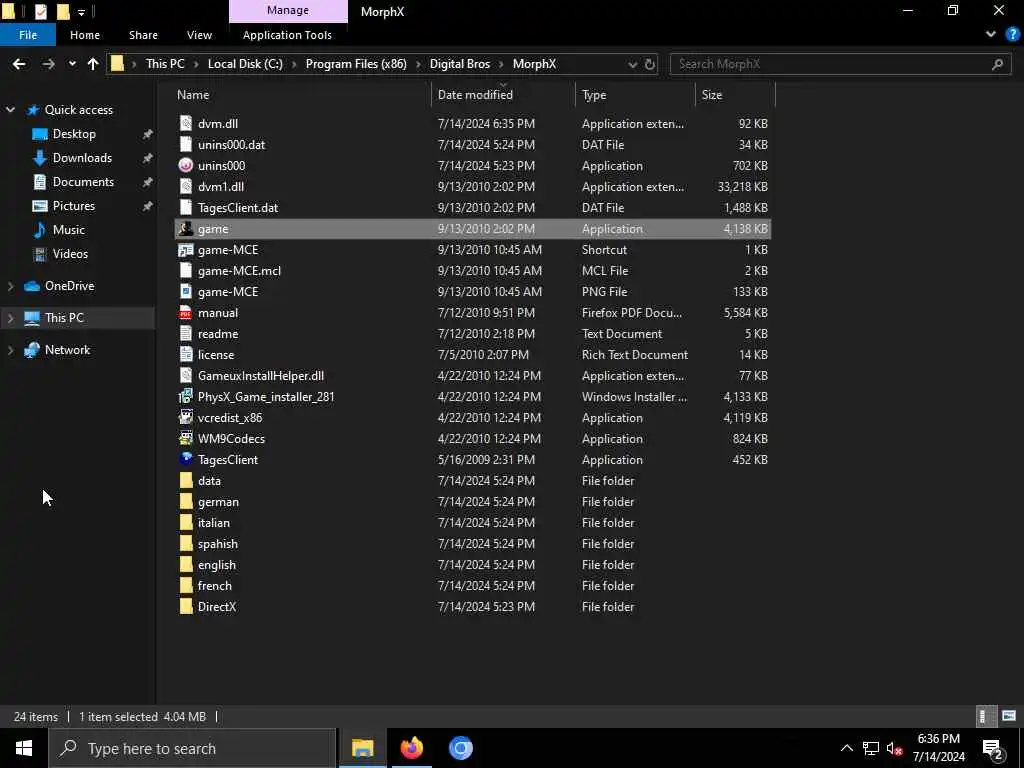The height and width of the screenshot is (768, 1024).
Task: Click the Manage contextual tab
Action: point(288,10)
